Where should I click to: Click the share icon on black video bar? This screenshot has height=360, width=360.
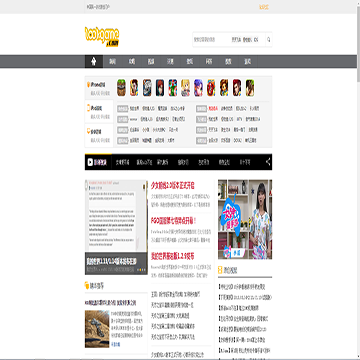click(x=268, y=162)
